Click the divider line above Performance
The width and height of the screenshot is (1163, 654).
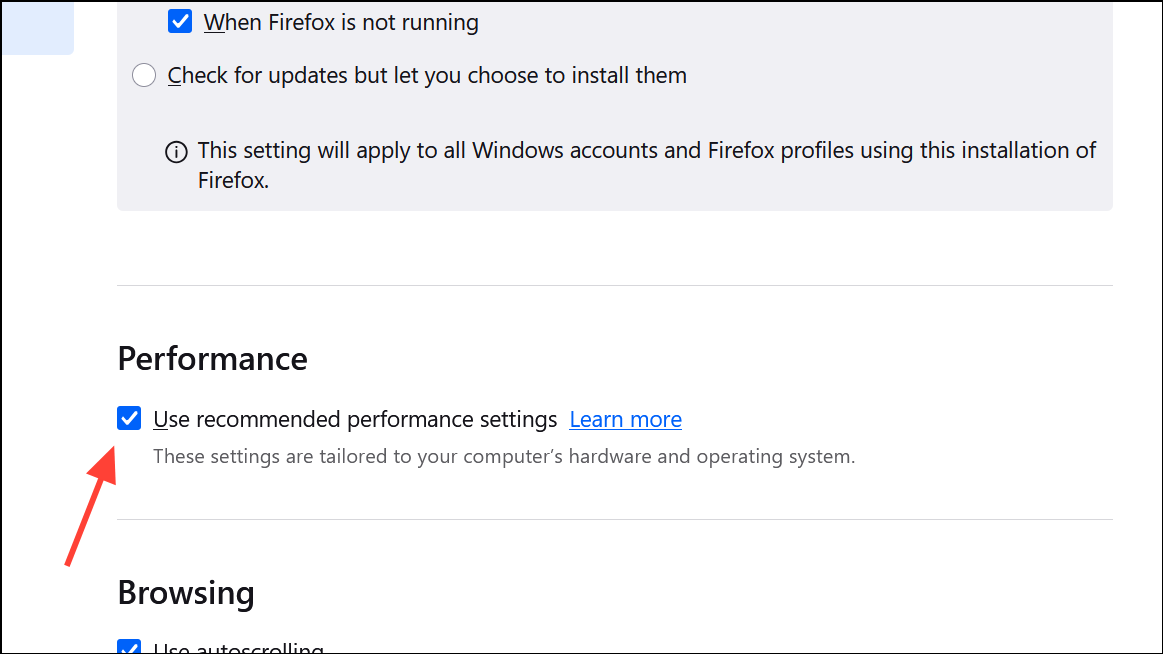click(x=614, y=286)
